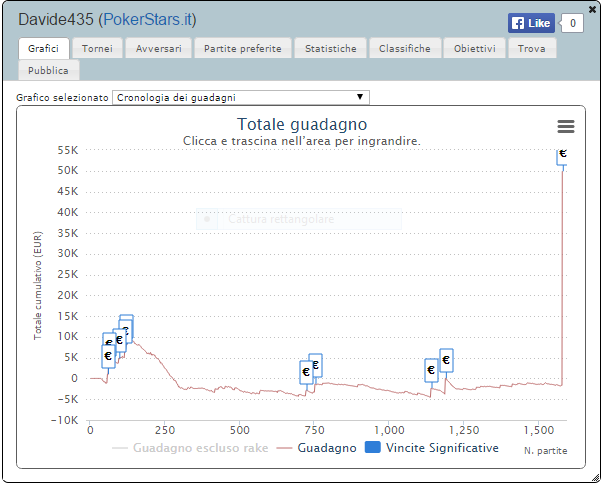Select the Statistiche tab
The height and width of the screenshot is (483, 603).
(x=331, y=48)
